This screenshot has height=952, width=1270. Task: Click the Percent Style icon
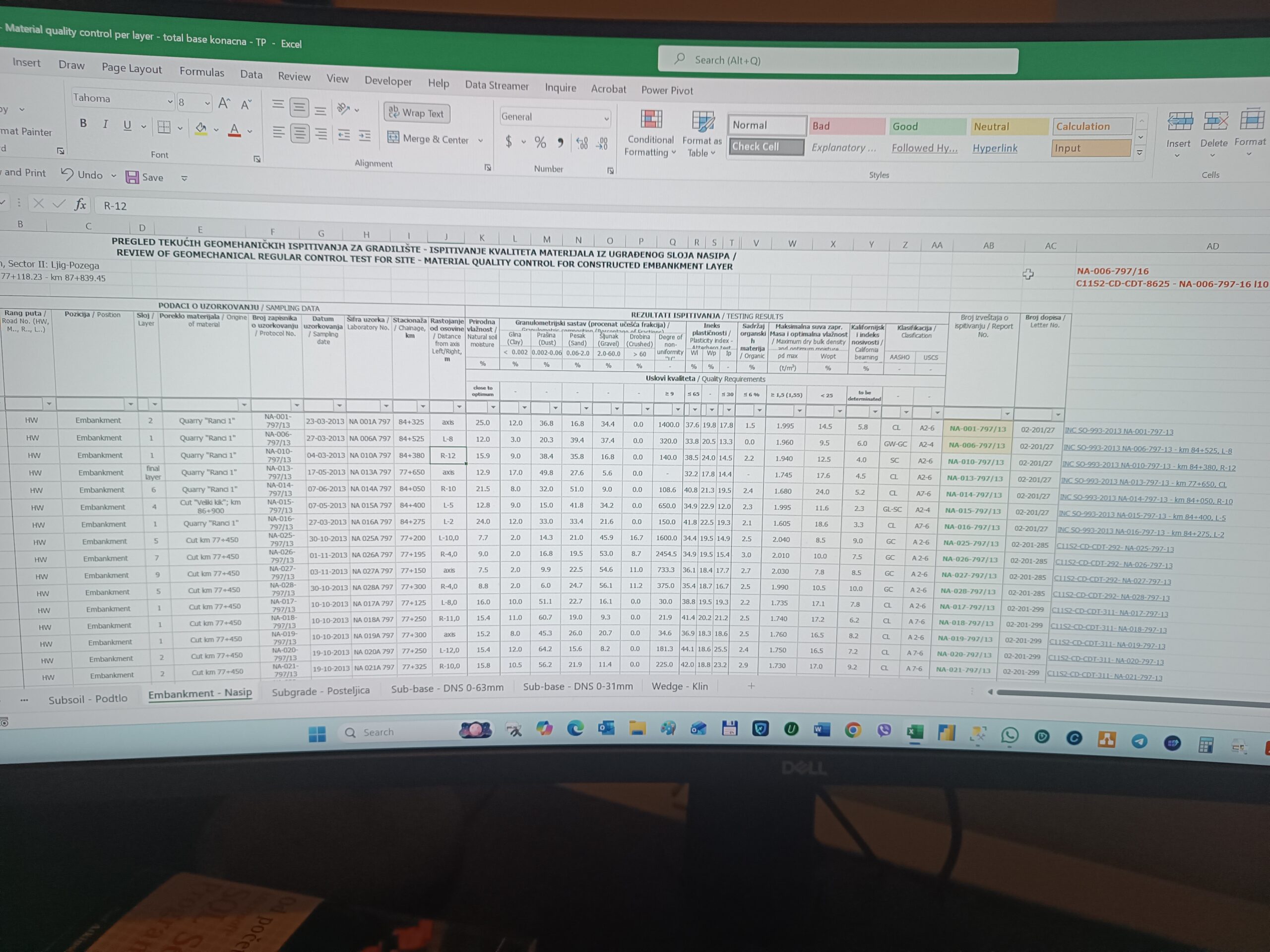point(540,142)
